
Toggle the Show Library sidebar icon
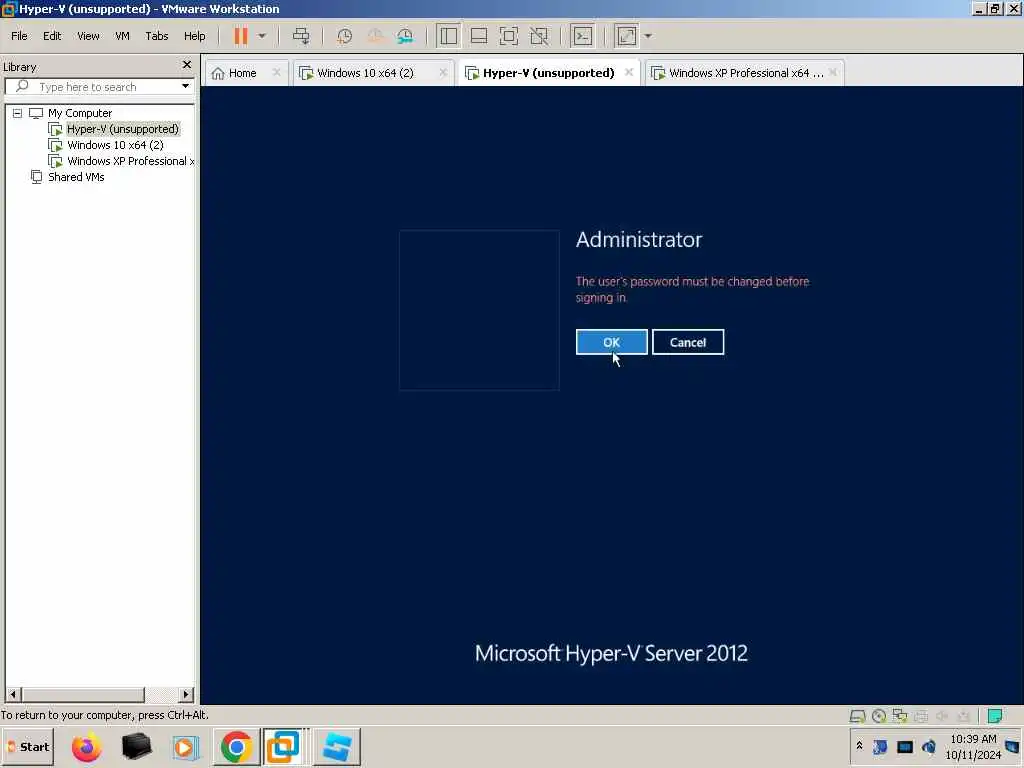[x=449, y=36]
